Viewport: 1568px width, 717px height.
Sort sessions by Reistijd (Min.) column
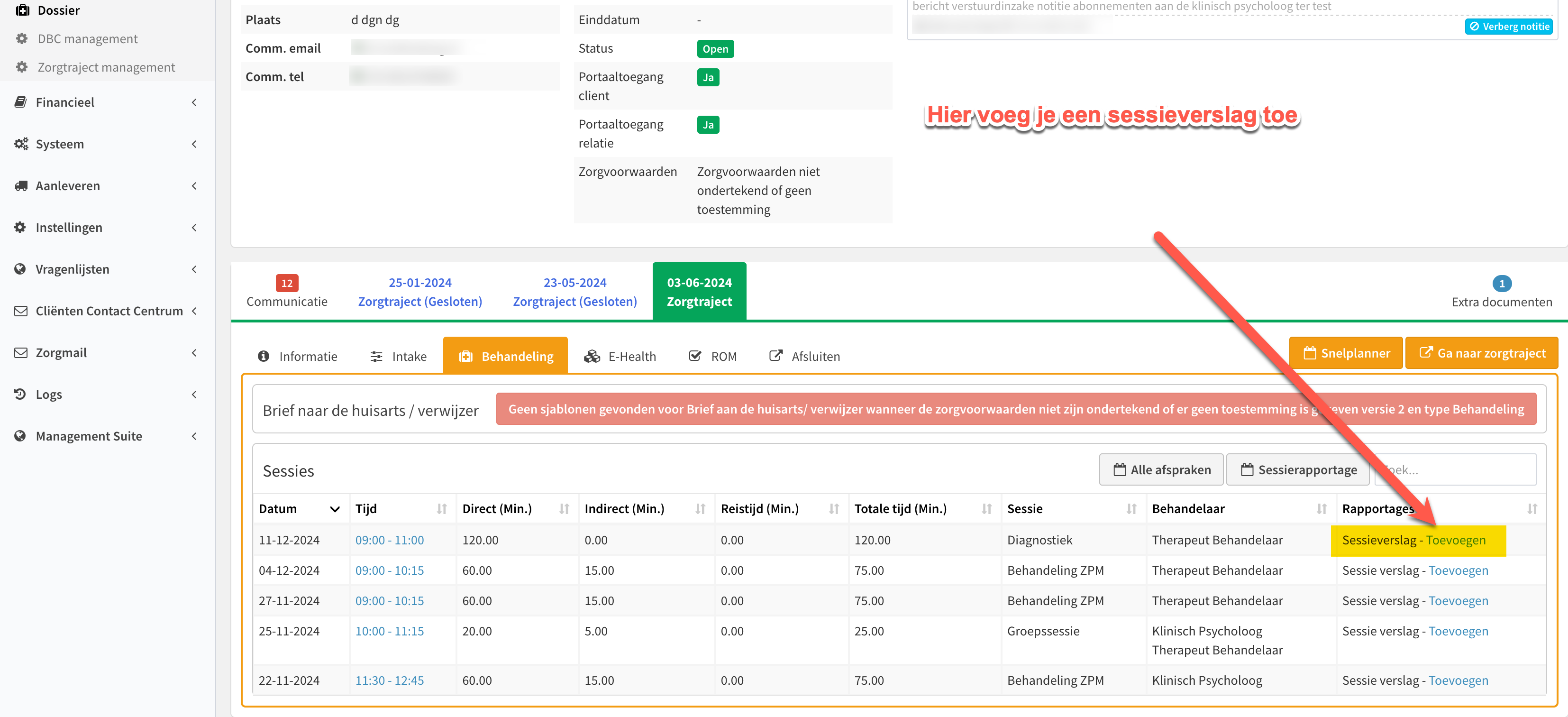tap(782, 509)
